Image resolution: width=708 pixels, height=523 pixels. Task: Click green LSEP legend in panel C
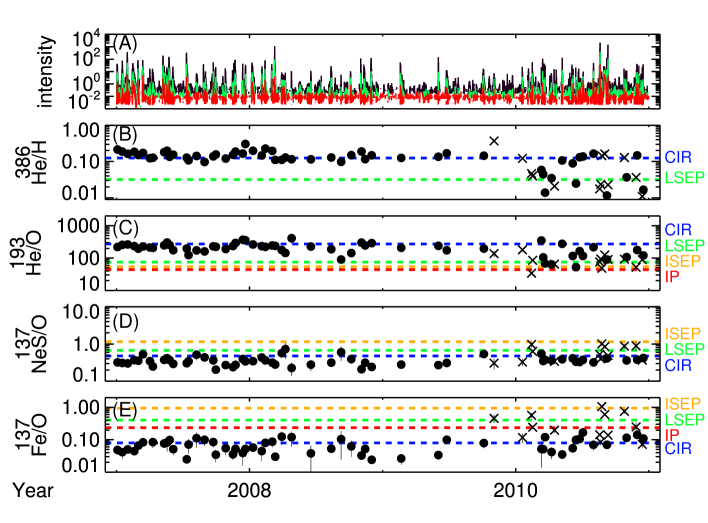(685, 245)
